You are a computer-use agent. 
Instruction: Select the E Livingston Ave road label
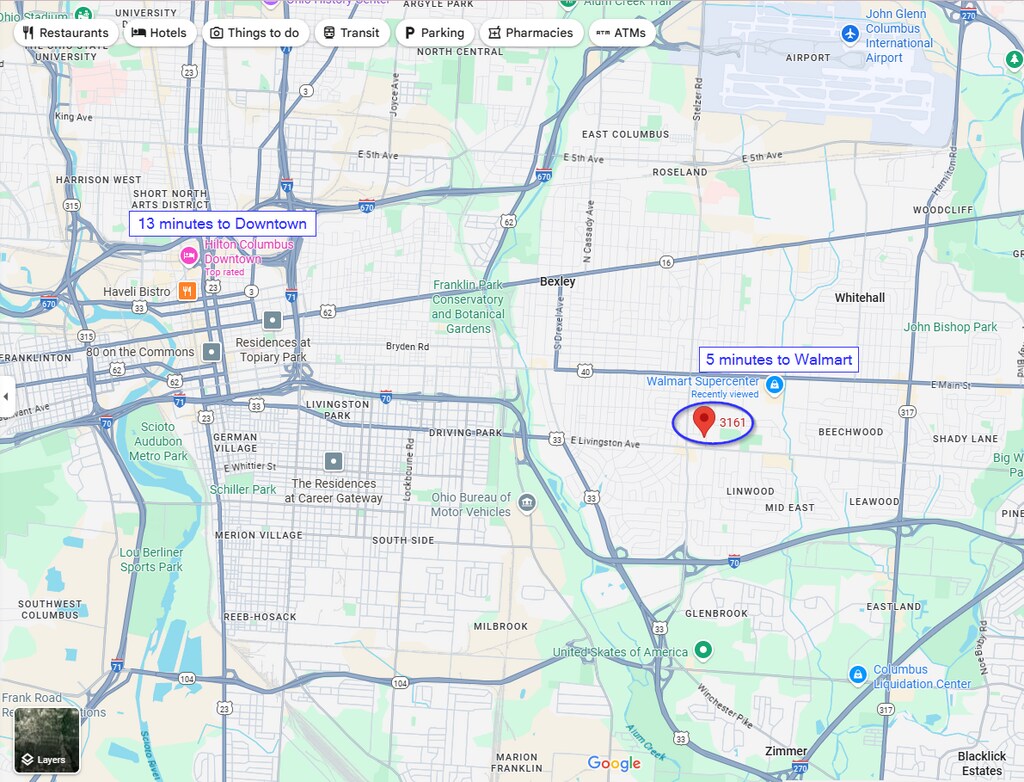click(605, 442)
